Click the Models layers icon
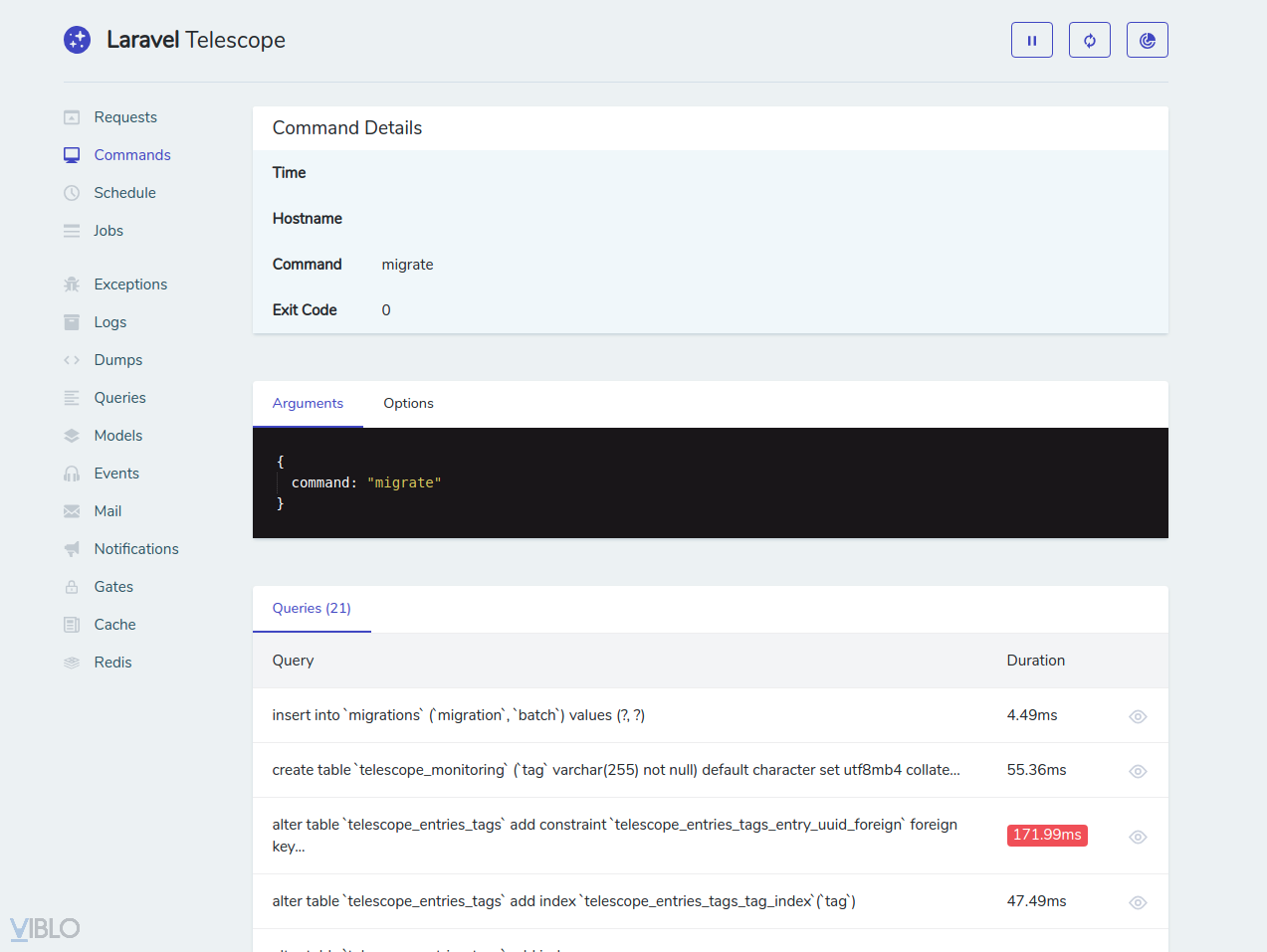This screenshot has width=1267, height=952. coord(72,436)
